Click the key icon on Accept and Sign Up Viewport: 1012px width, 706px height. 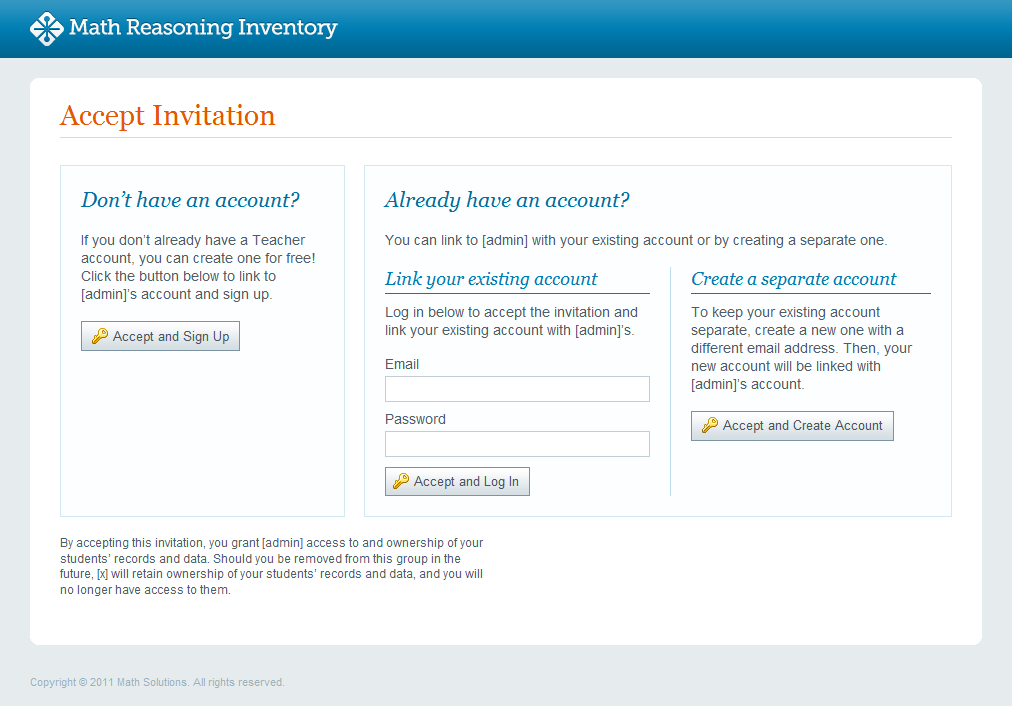click(x=99, y=336)
